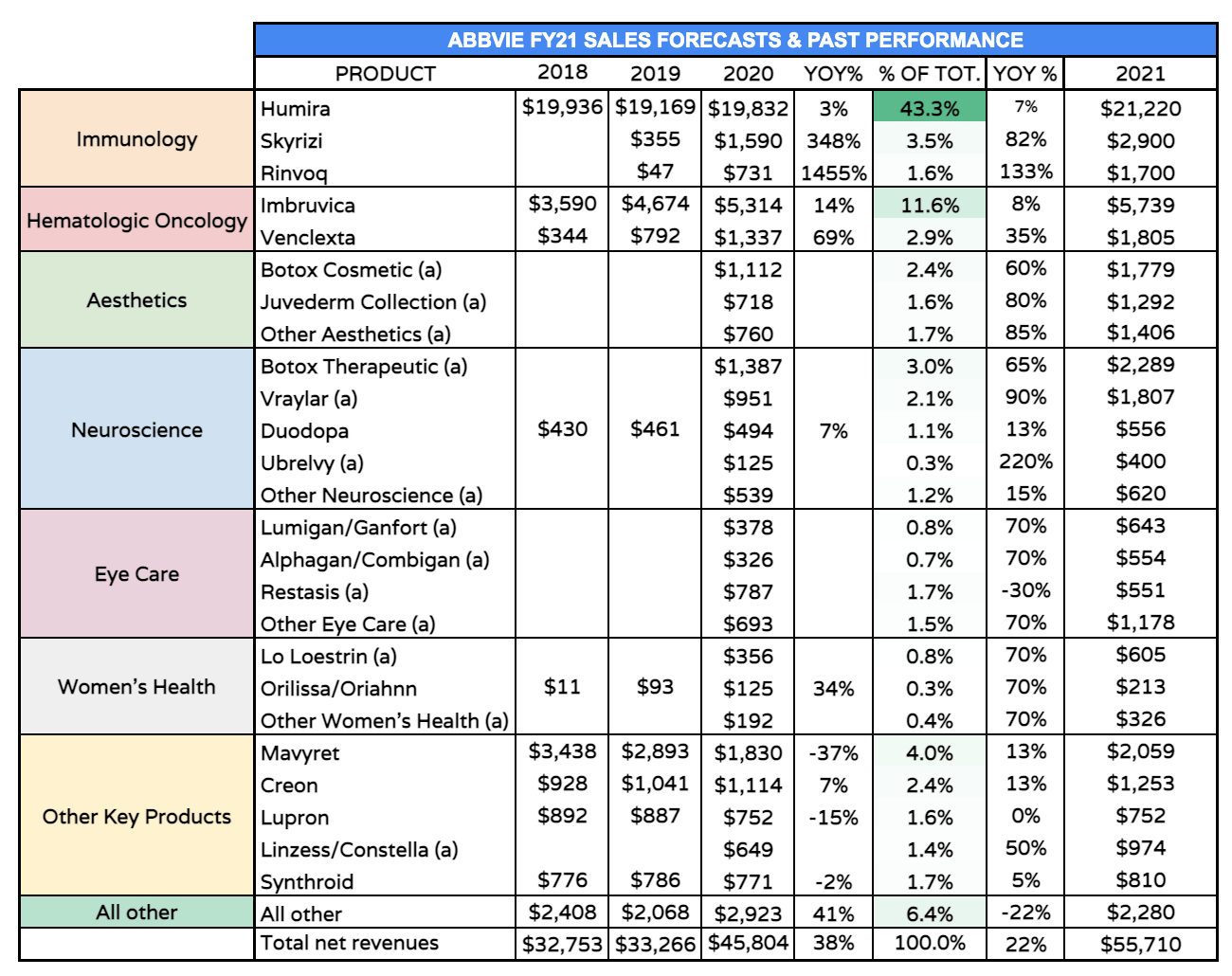The image size is (1232, 976).
Task: Select the Rinvoq product name
Action: (x=294, y=173)
